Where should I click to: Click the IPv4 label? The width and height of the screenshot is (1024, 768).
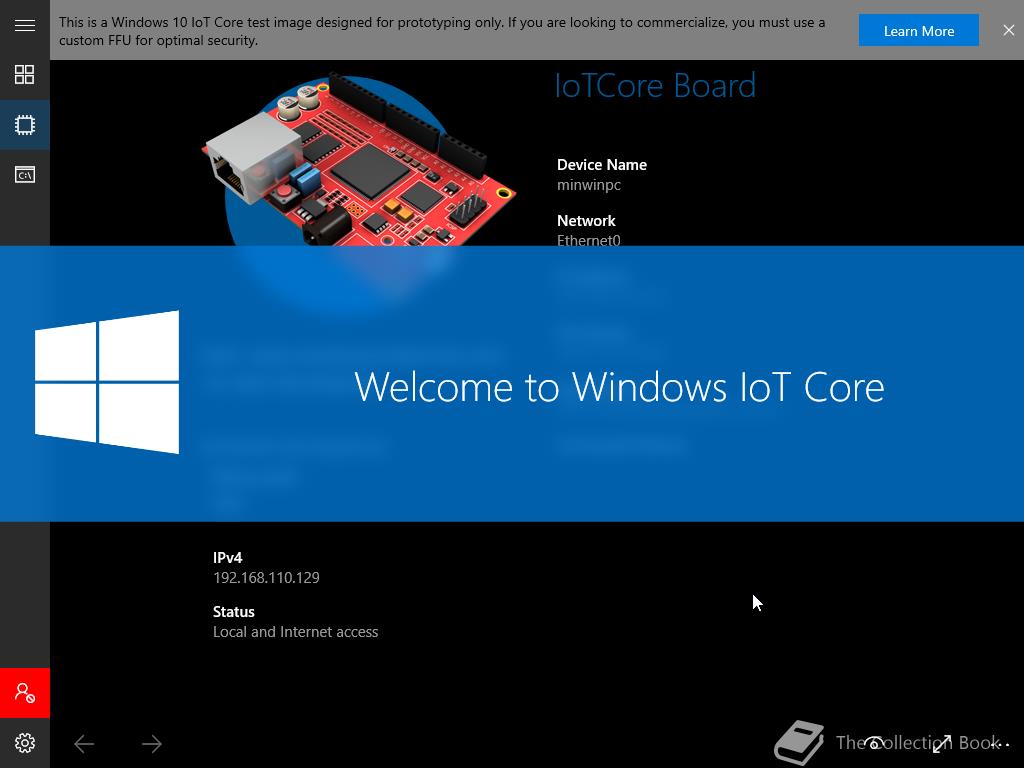(227, 558)
